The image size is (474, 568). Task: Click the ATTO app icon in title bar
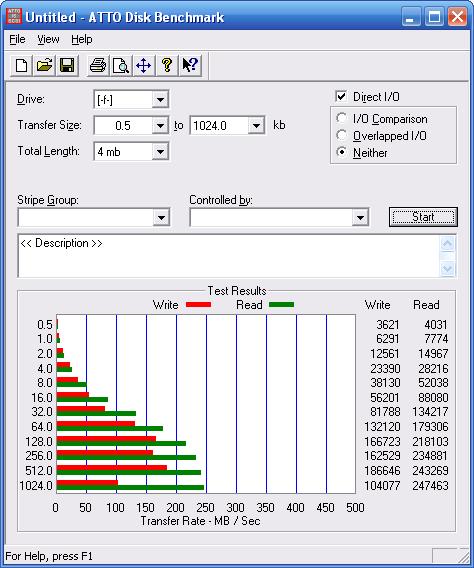pyautogui.click(x=13, y=16)
